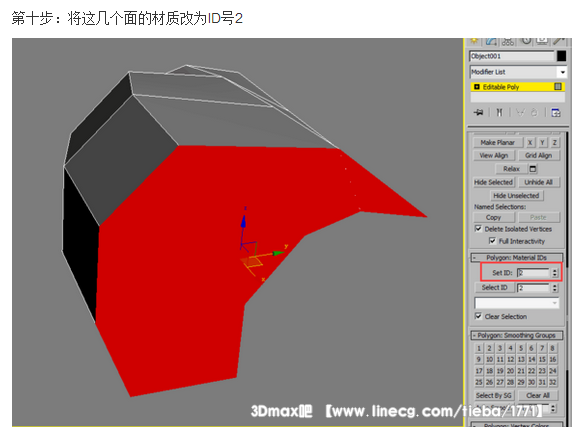Screen dimensions: 572x428
Task: Collapse Polygon: Smoothing Groups rollout
Action: (x=517, y=335)
